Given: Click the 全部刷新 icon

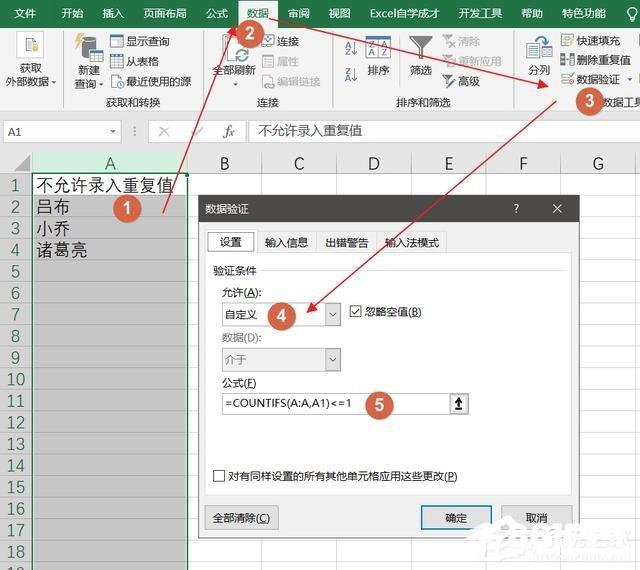Looking at the screenshot, I should 234,49.
